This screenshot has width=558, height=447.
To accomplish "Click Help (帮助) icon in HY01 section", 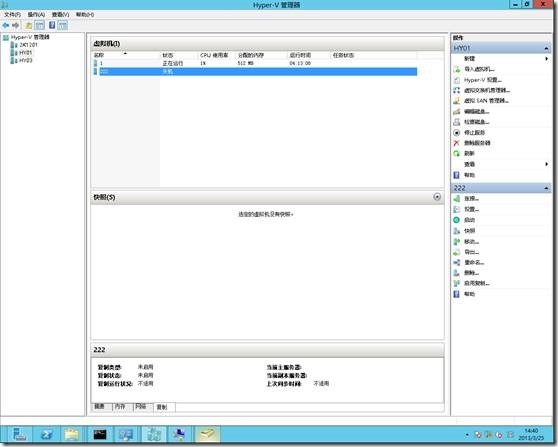I will pyautogui.click(x=457, y=175).
